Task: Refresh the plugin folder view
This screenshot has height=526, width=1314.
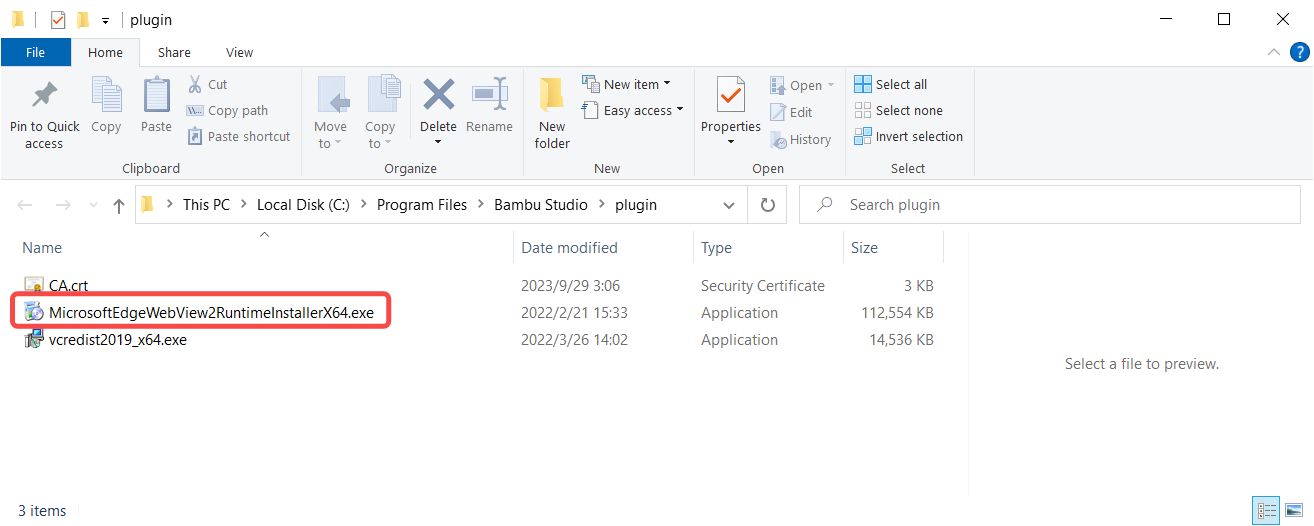Action: point(768,205)
